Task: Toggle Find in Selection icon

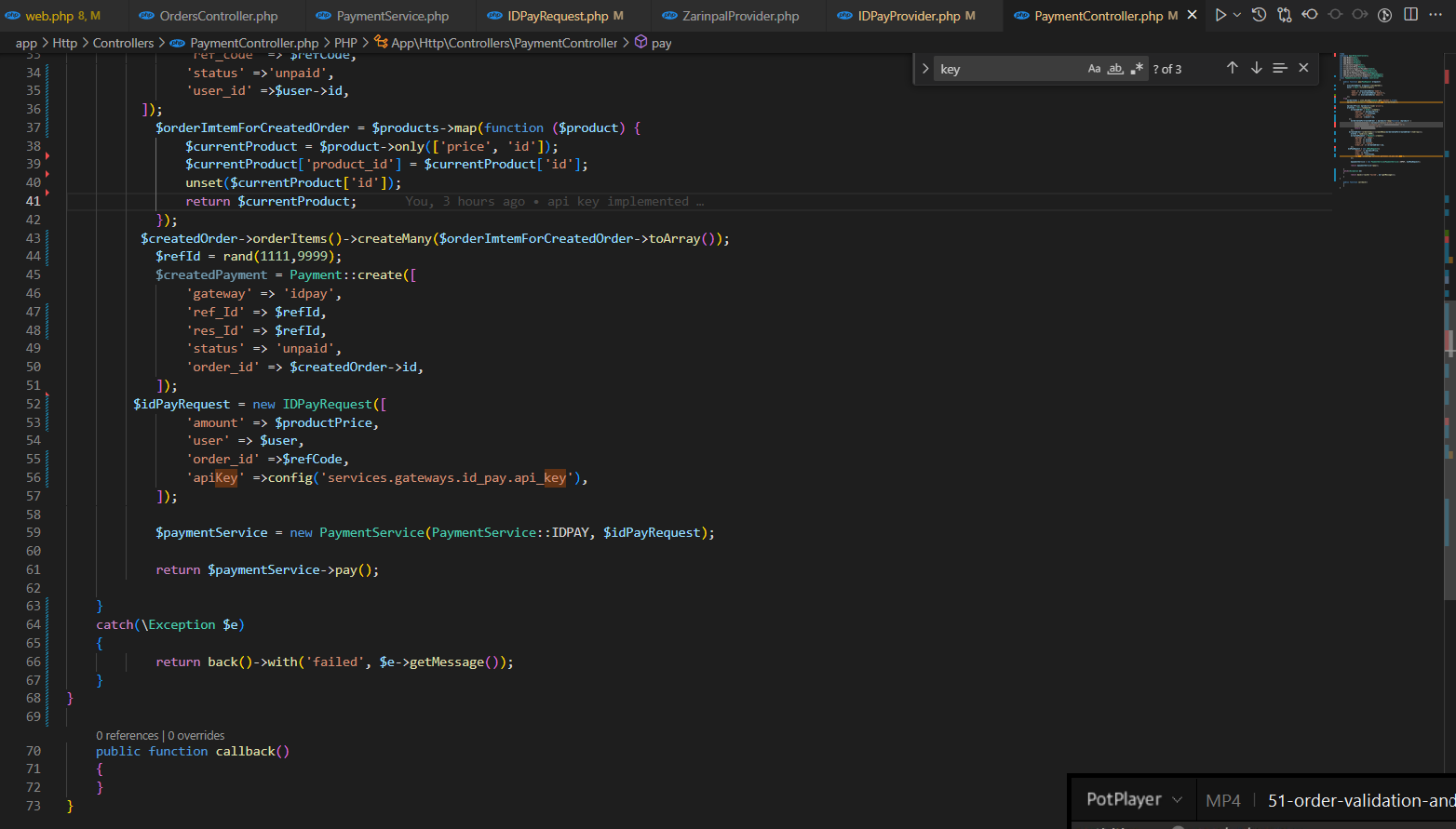Action: pyautogui.click(x=1280, y=68)
